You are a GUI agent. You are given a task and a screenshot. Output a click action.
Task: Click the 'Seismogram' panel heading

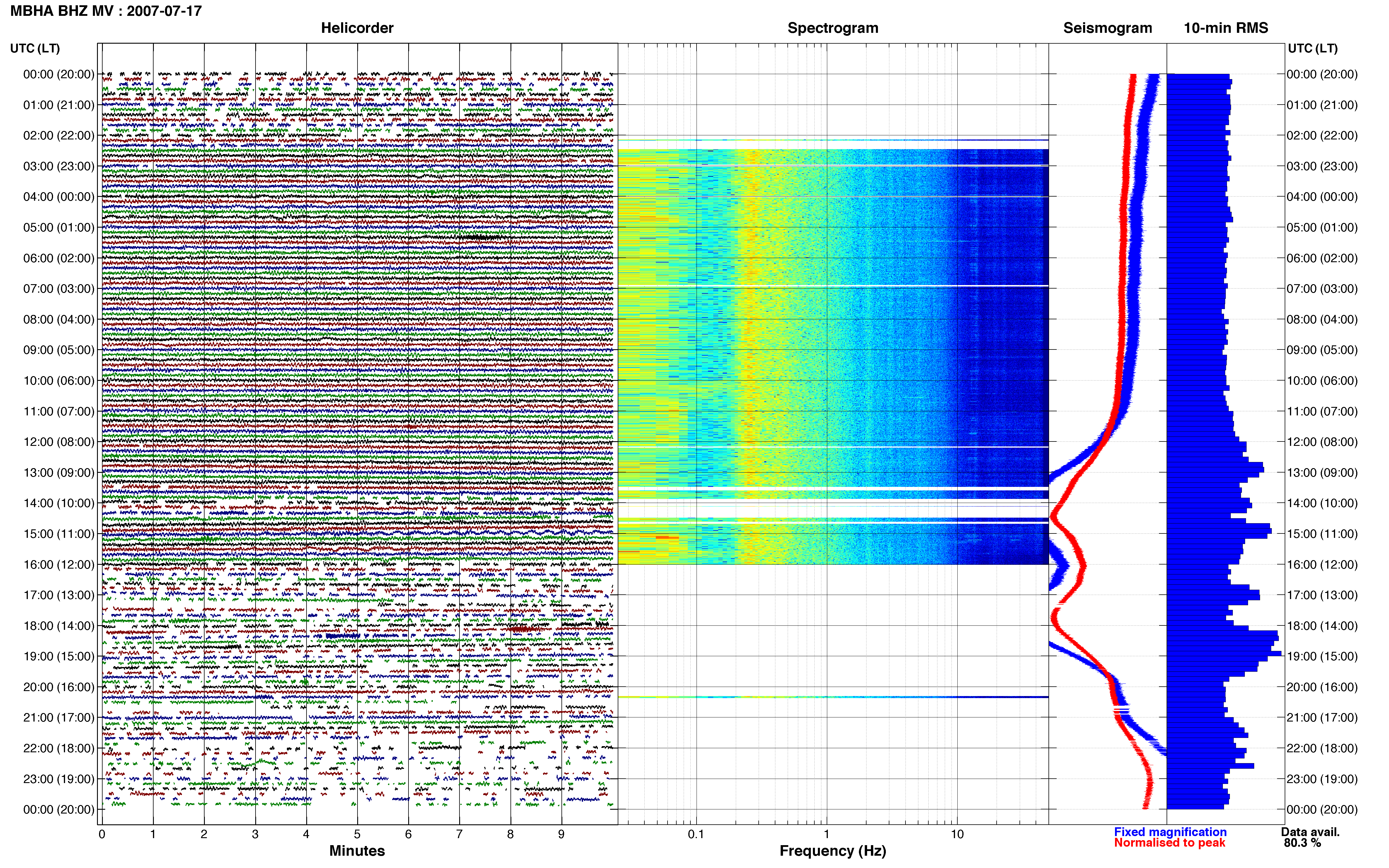pyautogui.click(x=1108, y=28)
